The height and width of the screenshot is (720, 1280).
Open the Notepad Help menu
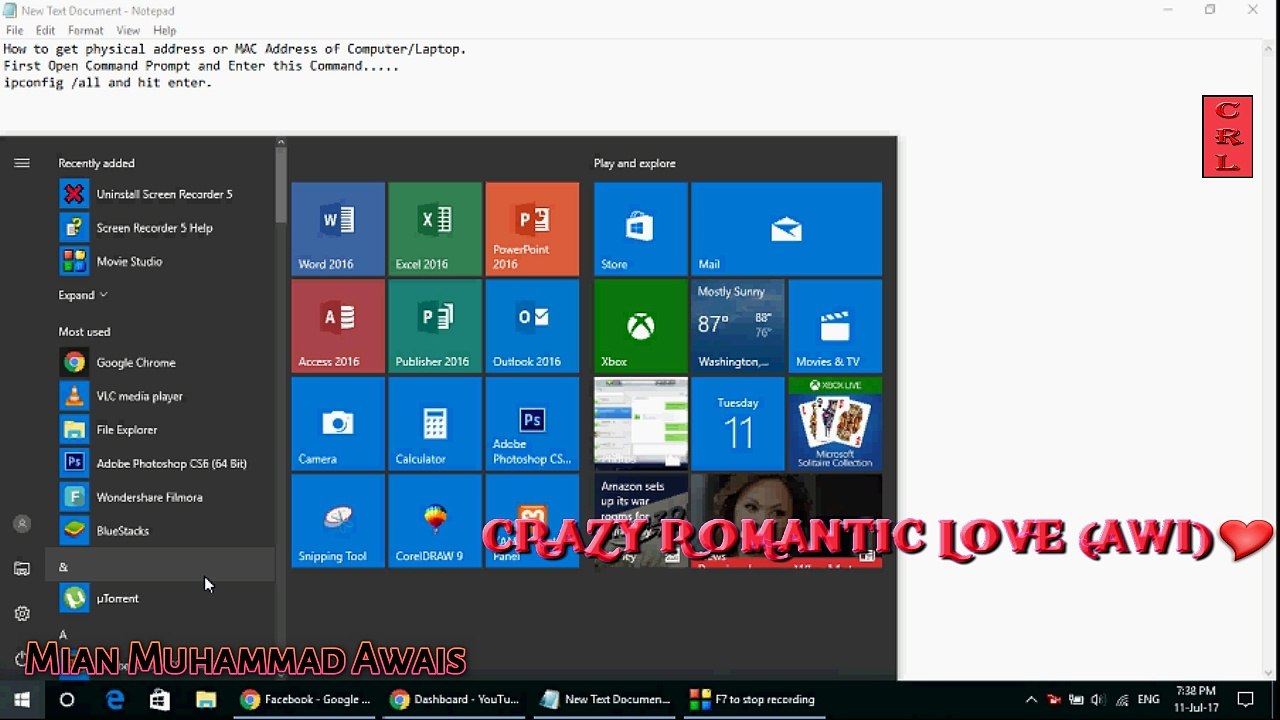coord(164,31)
